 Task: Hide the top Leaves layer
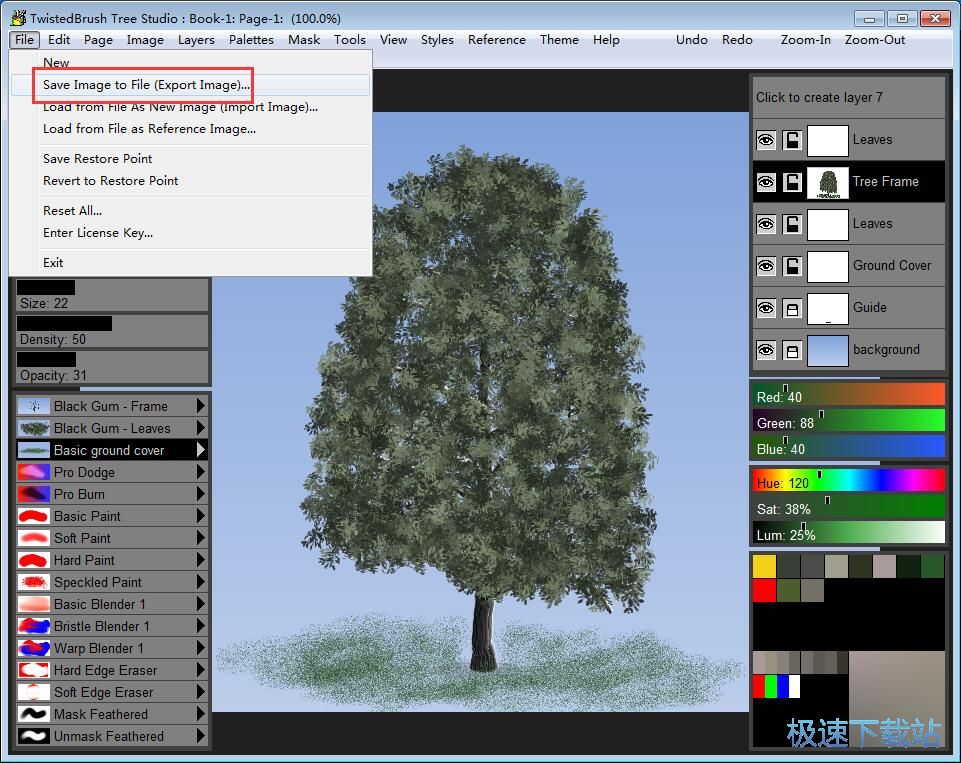[766, 140]
